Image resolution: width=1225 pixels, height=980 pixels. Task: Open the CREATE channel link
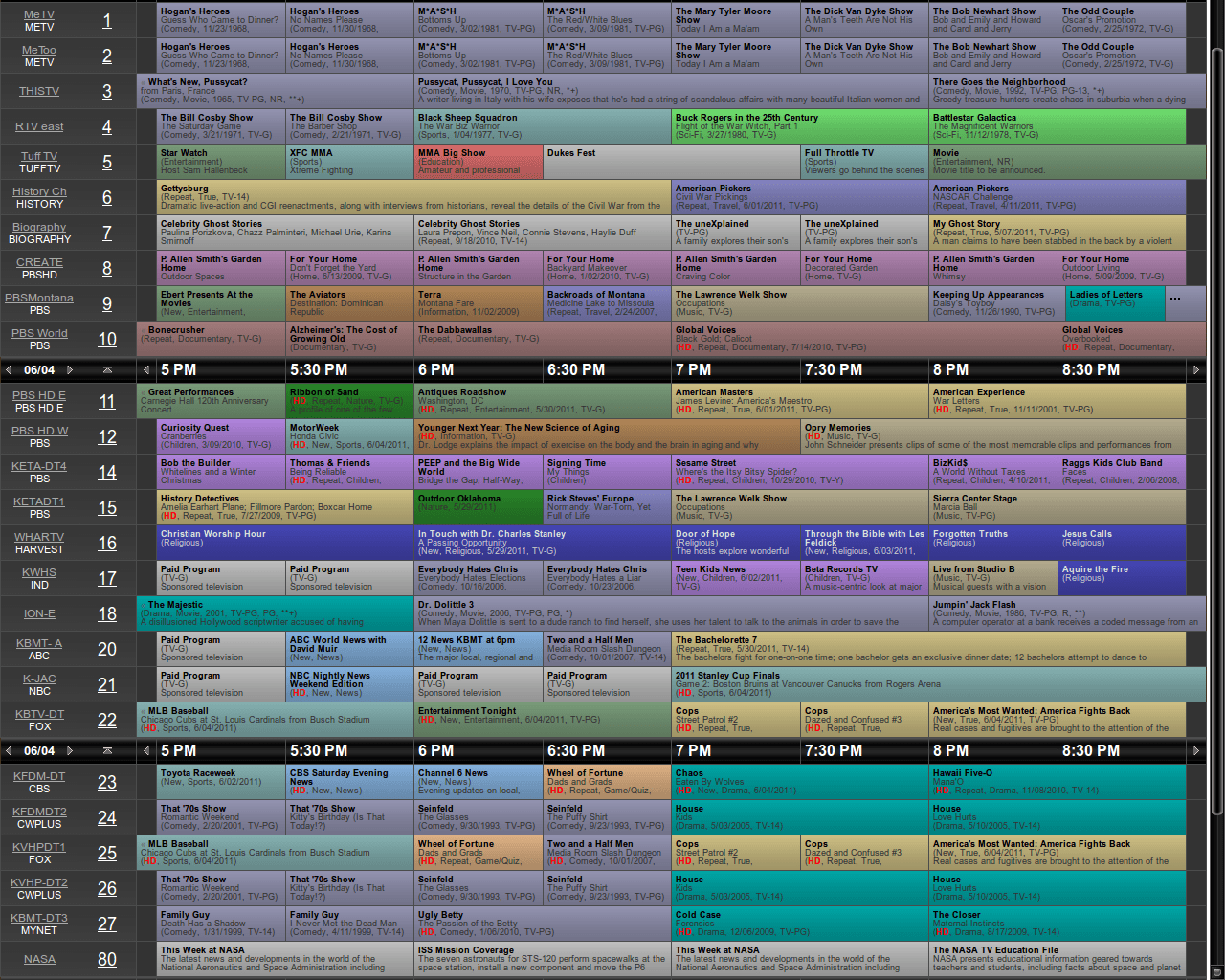click(x=39, y=262)
